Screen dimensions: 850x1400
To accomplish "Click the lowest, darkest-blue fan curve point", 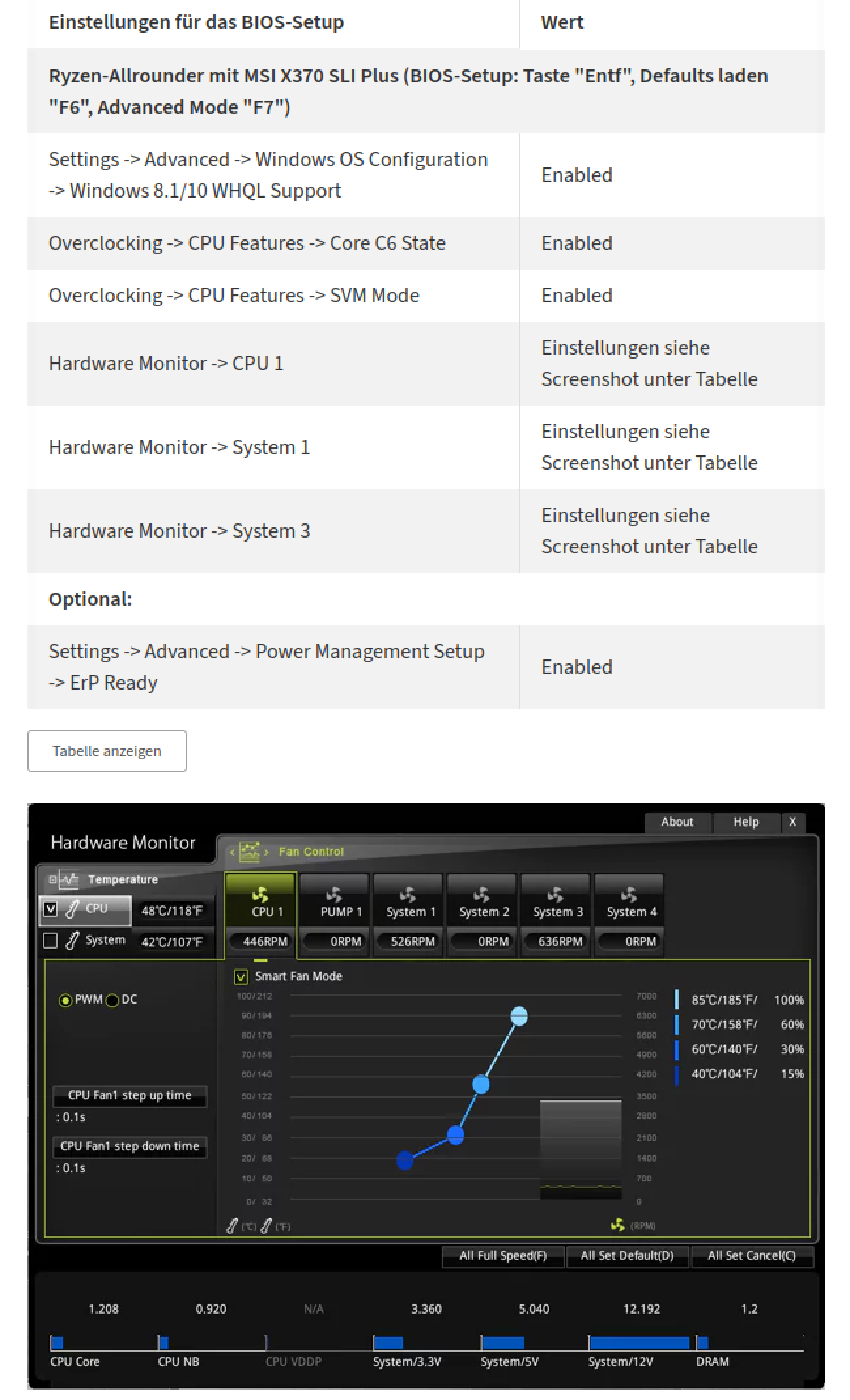I will click(x=405, y=1161).
